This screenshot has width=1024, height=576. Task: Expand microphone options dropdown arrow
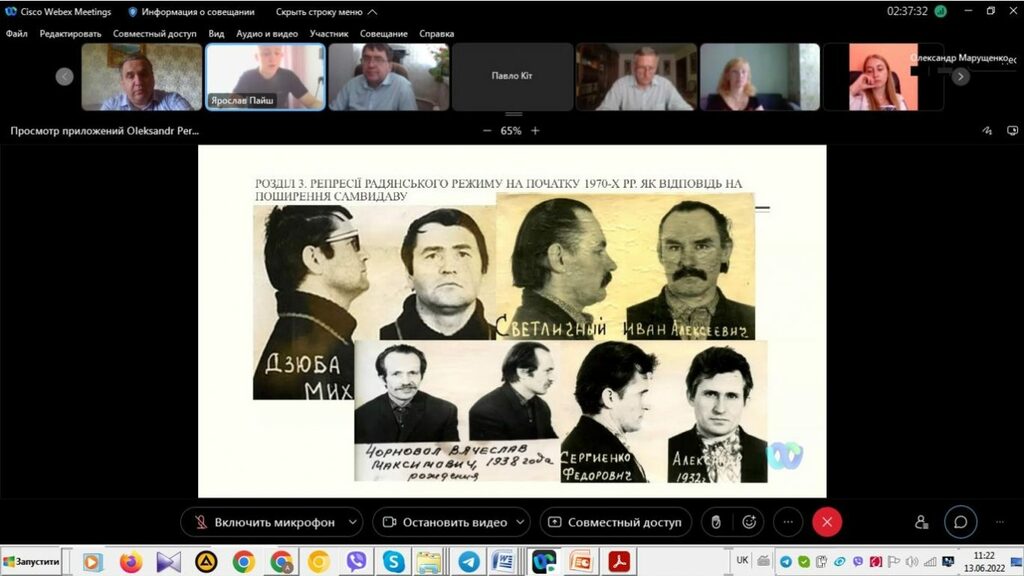point(352,522)
